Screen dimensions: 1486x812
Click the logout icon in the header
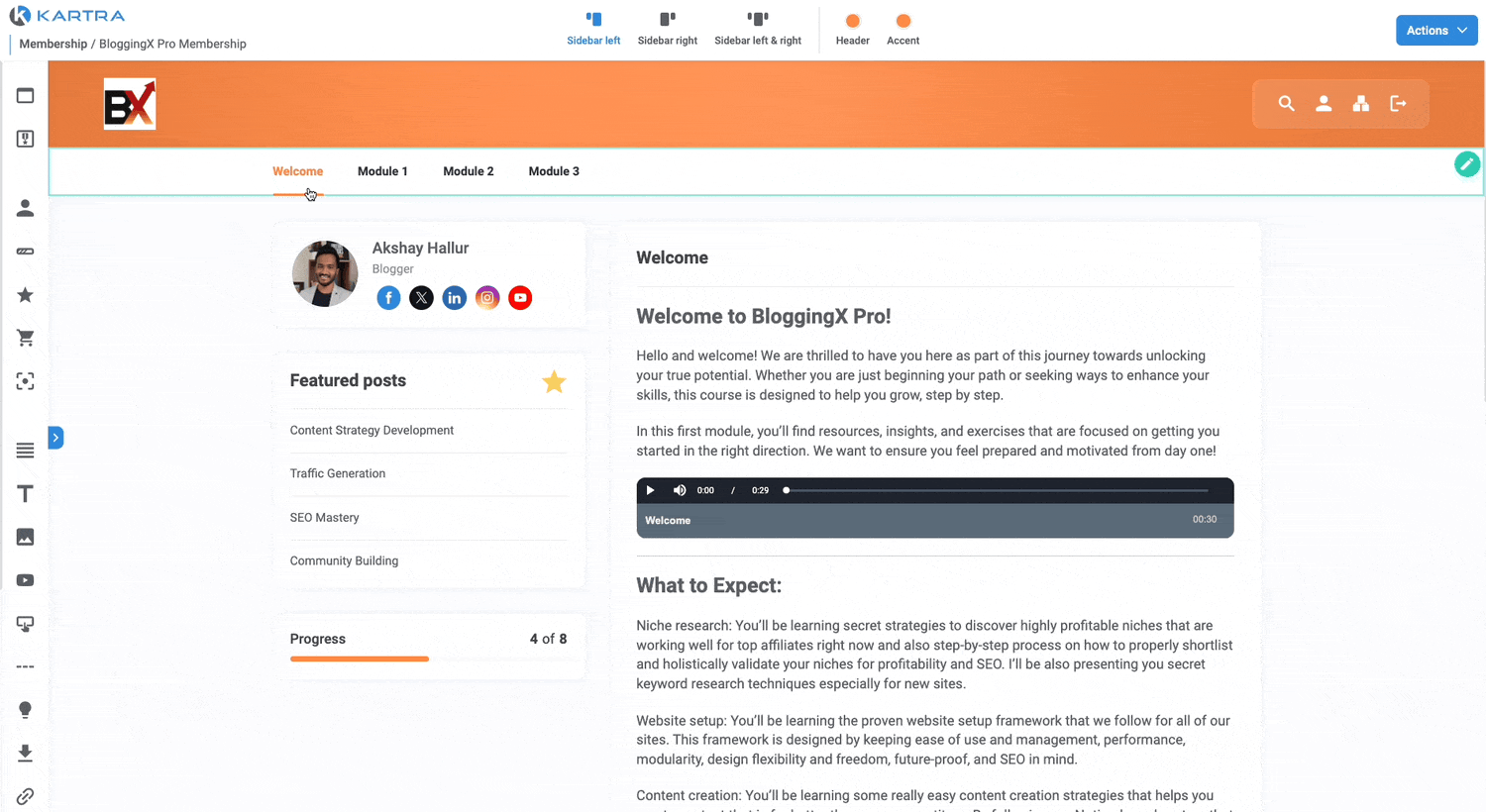1398,104
